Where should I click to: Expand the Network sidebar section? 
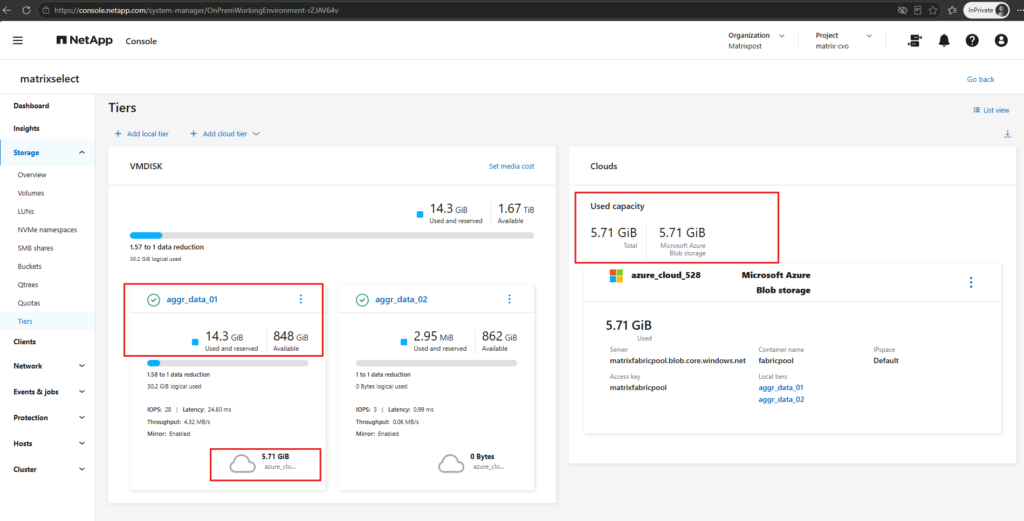[47, 366]
